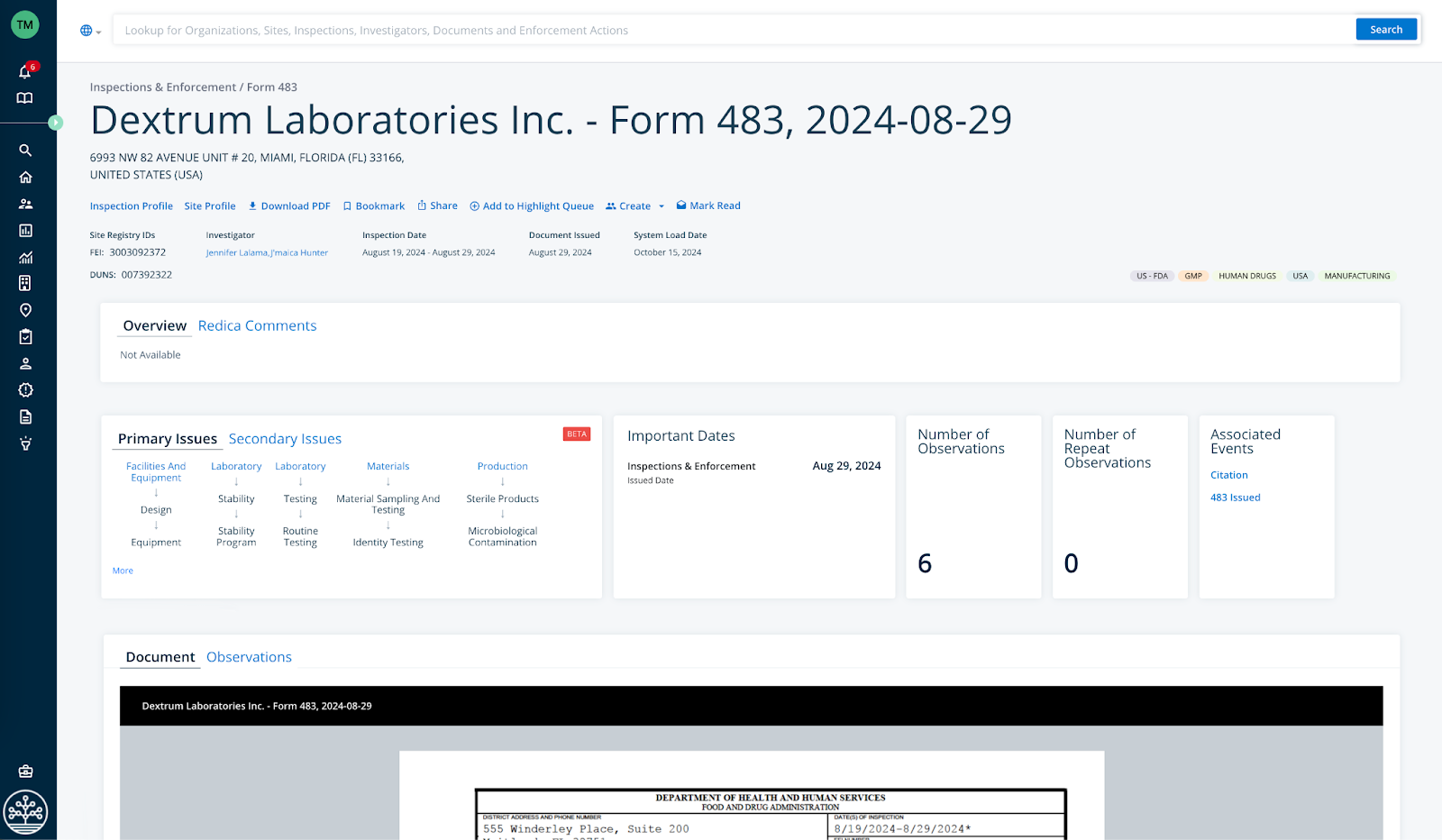Viewport: 1442px width, 840px height.
Task: Open investigator Jennifer Lalama's profile link
Action: (233, 252)
